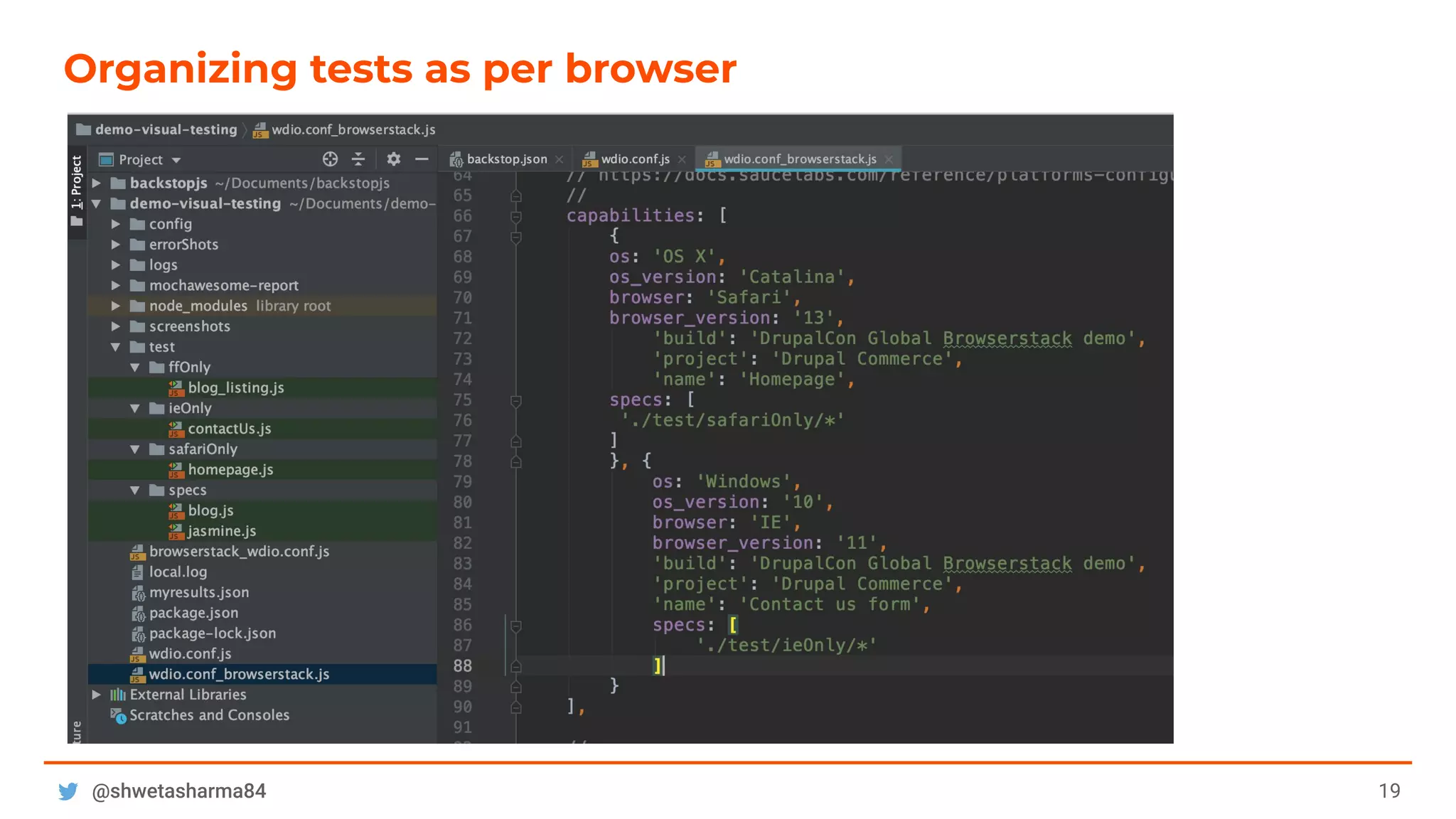Select package-lock.json file
The image size is (1456, 819).
262,633
